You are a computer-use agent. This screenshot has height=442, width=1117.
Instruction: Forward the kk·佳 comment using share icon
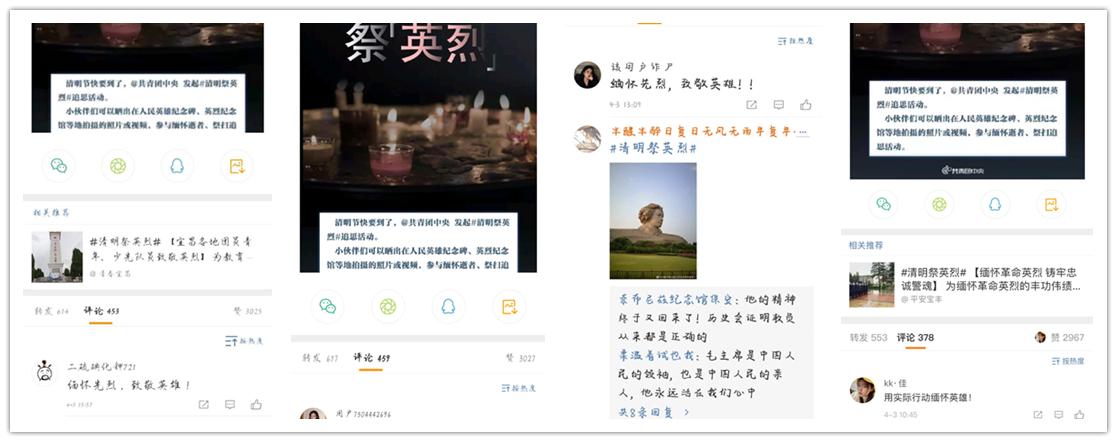point(1038,415)
